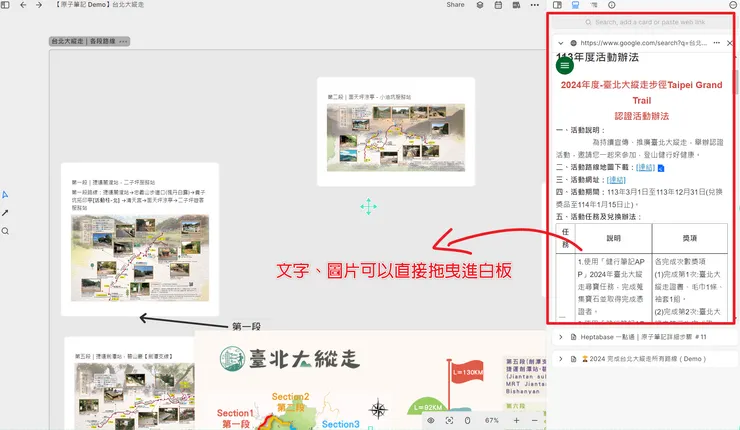Open web card options ellipsis
Screen dimensions: 740x430
717,43
